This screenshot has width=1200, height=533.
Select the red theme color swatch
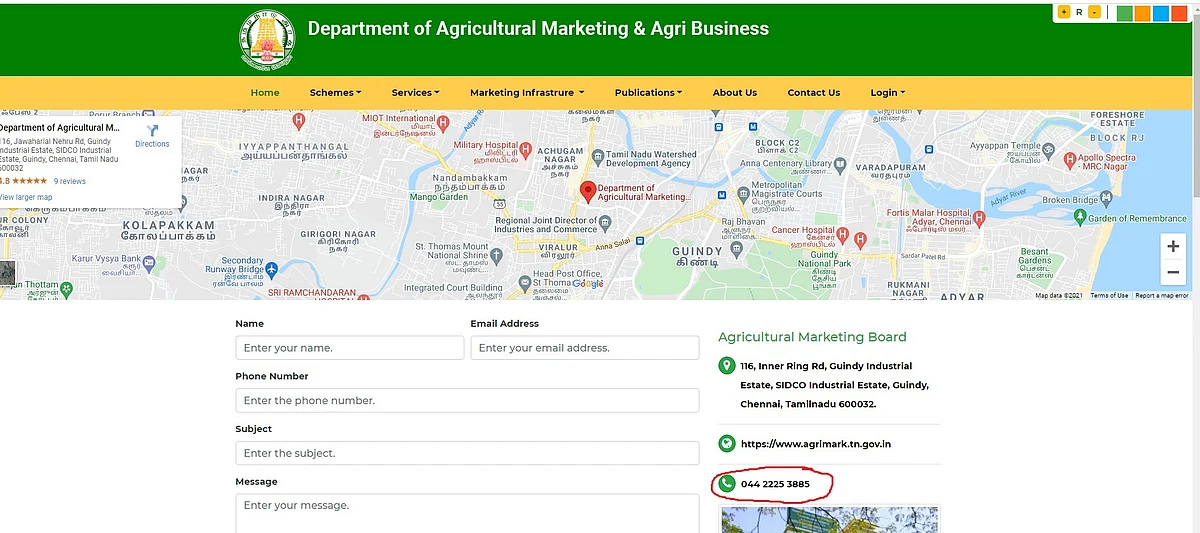click(x=1179, y=13)
